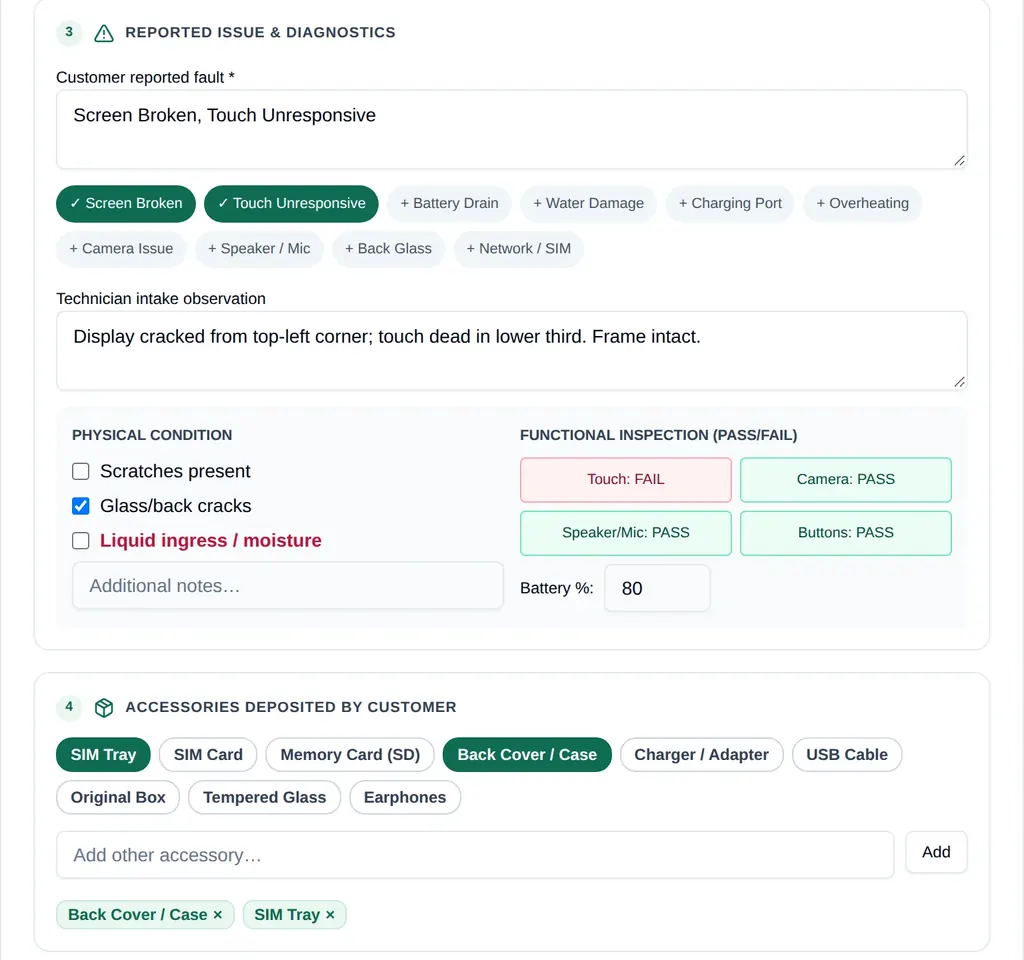
Task: Select the Memory Card (SD) accessory pill
Action: [x=350, y=755]
